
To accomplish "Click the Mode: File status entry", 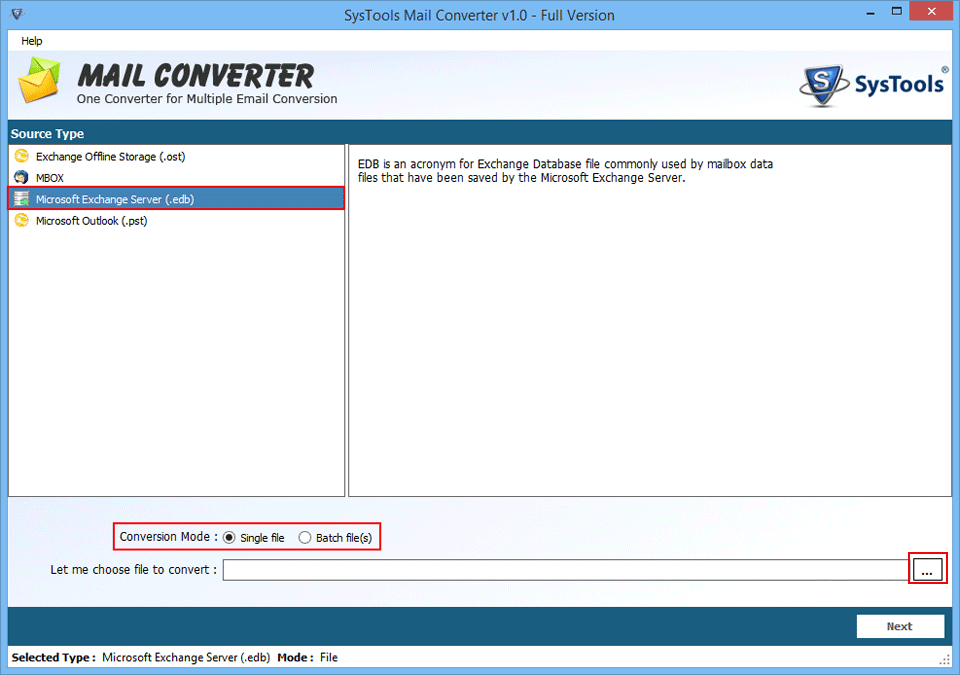I will pyautogui.click(x=307, y=657).
